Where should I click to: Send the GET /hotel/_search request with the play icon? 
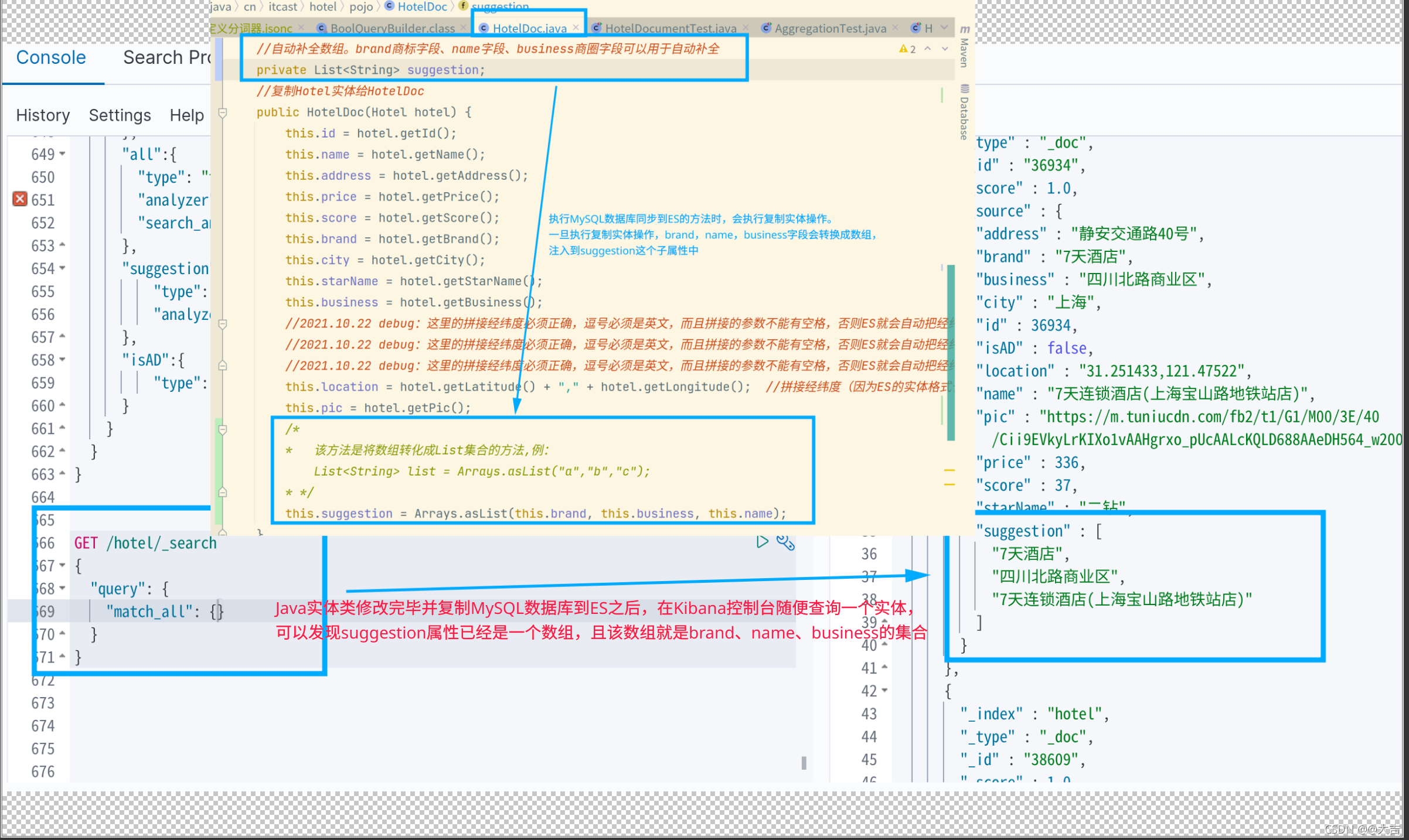coord(762,542)
